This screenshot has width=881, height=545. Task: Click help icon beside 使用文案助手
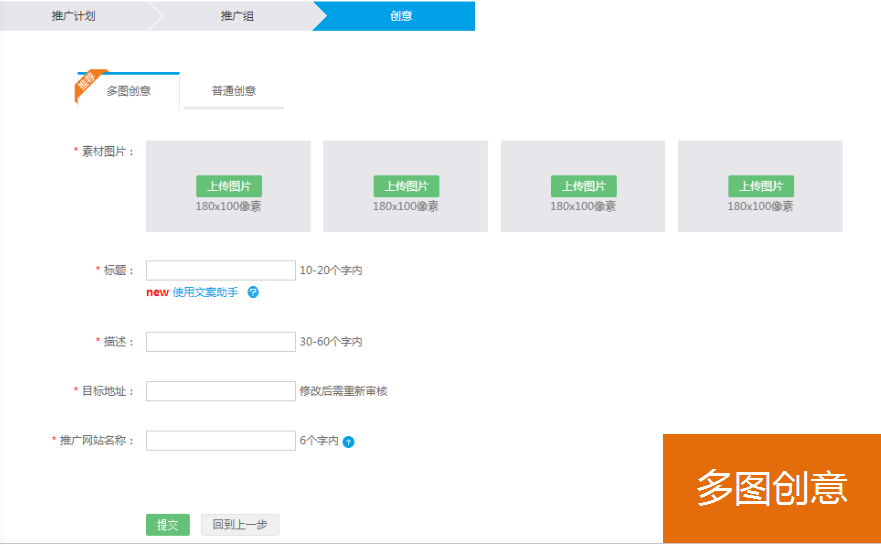253,293
